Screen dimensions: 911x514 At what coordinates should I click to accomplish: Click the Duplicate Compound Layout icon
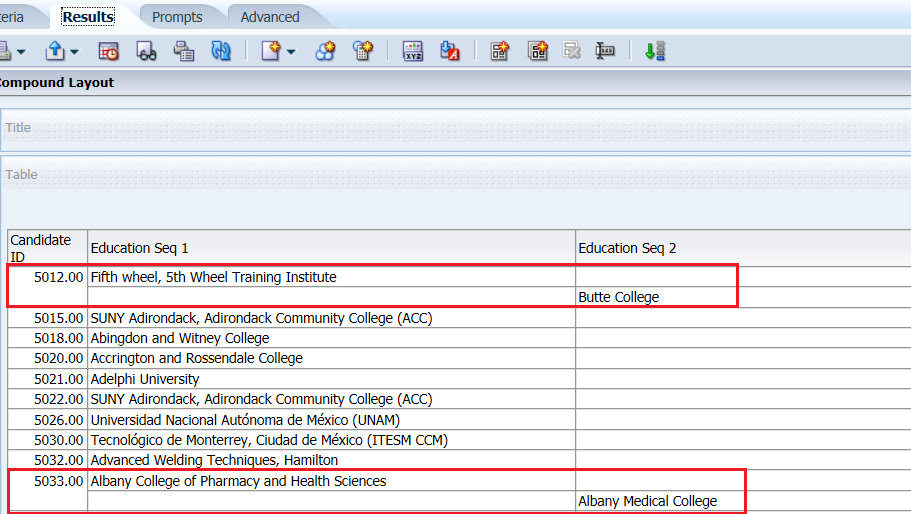click(537, 51)
